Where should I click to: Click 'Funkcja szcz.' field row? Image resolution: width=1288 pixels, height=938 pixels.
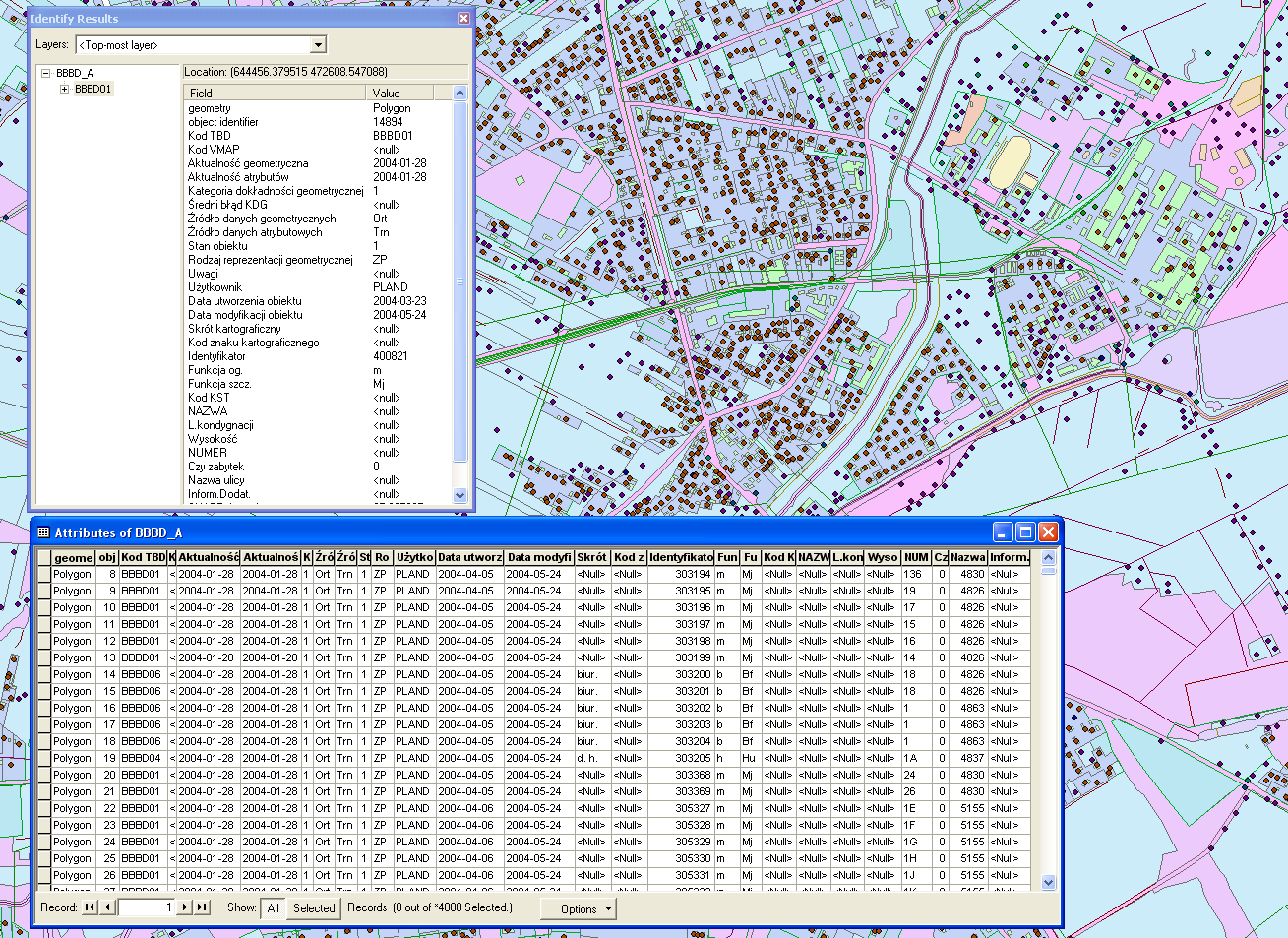pos(219,384)
